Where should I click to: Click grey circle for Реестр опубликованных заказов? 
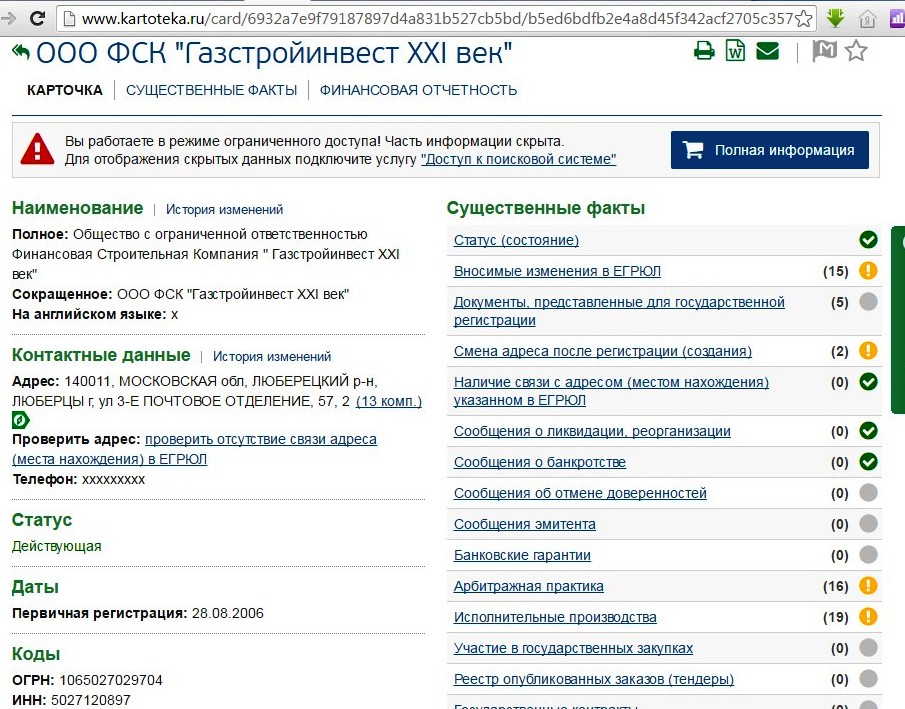coord(868,678)
